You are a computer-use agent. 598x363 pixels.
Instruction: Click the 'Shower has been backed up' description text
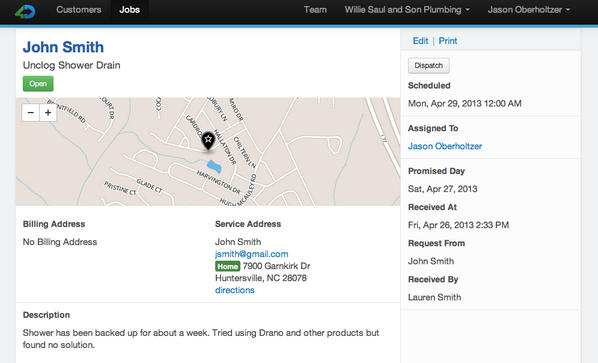tap(201, 339)
